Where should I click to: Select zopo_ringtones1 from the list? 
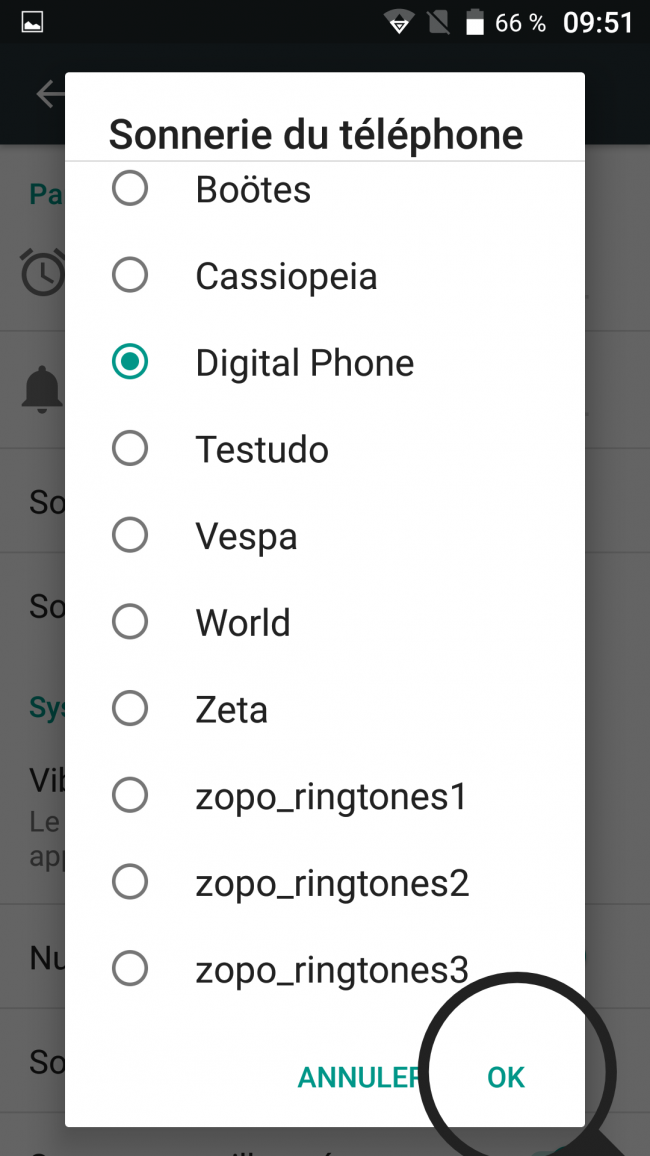pyautogui.click(x=324, y=795)
